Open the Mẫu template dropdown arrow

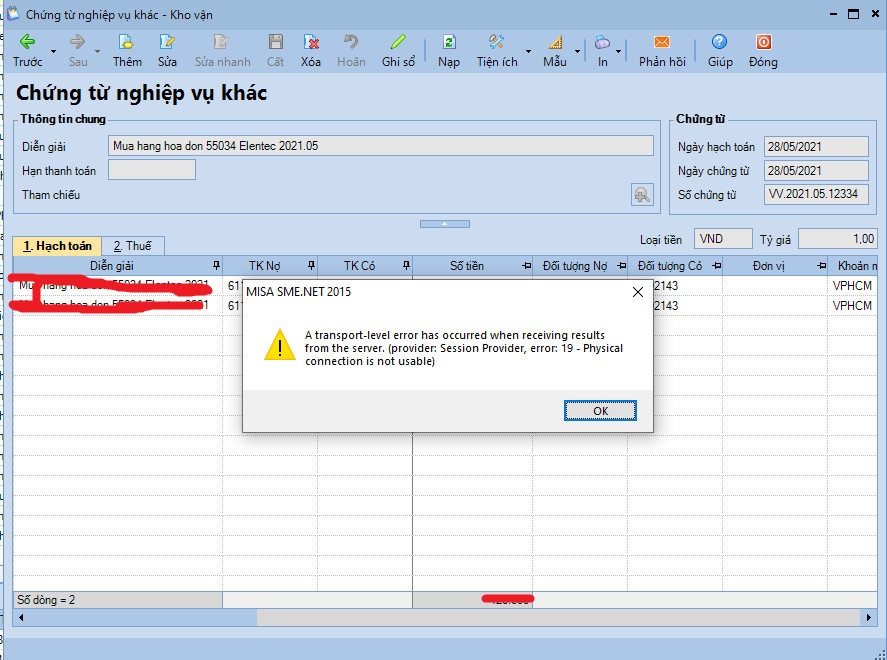[x=577, y=50]
